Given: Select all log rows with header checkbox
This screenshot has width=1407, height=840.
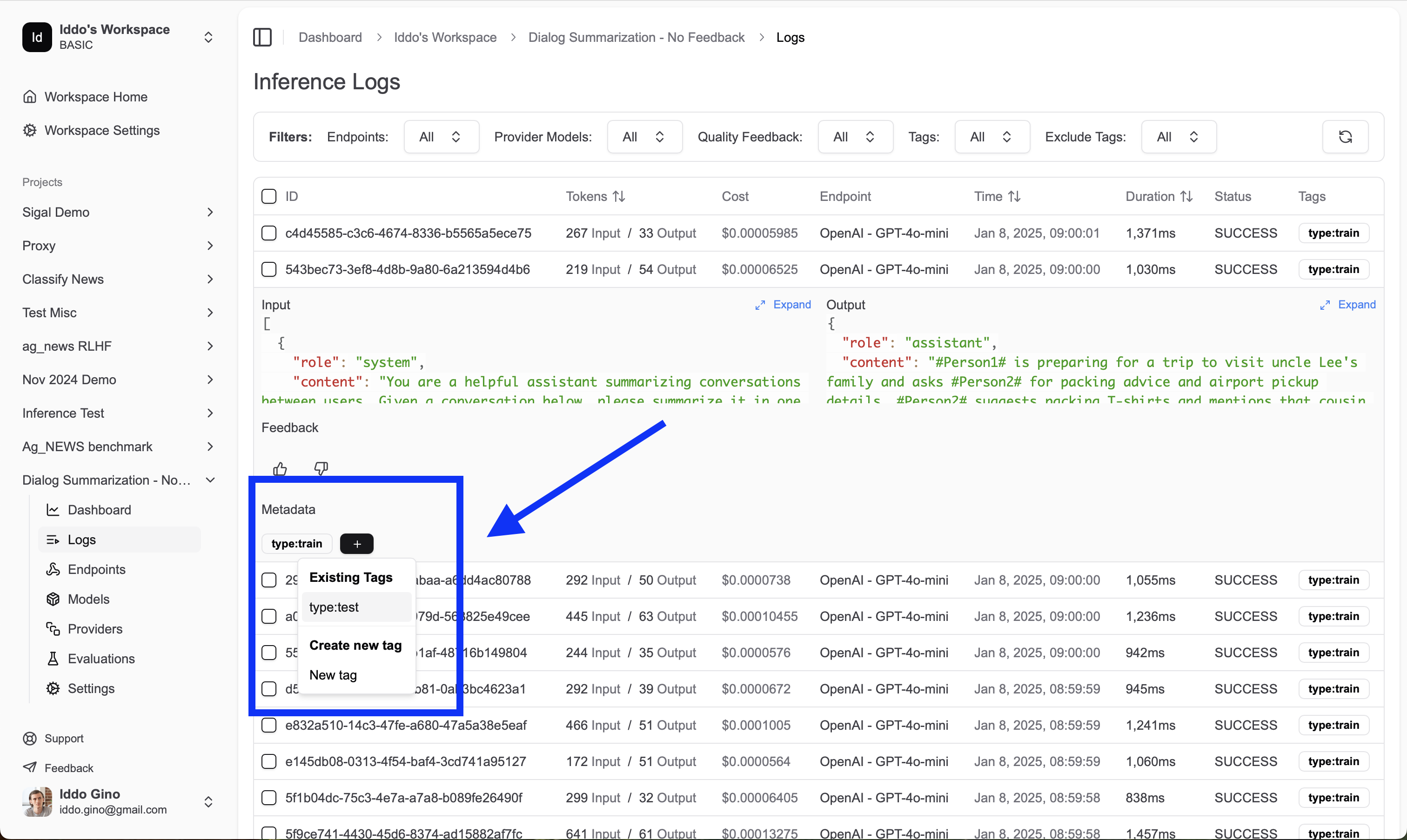Looking at the screenshot, I should pyautogui.click(x=269, y=196).
